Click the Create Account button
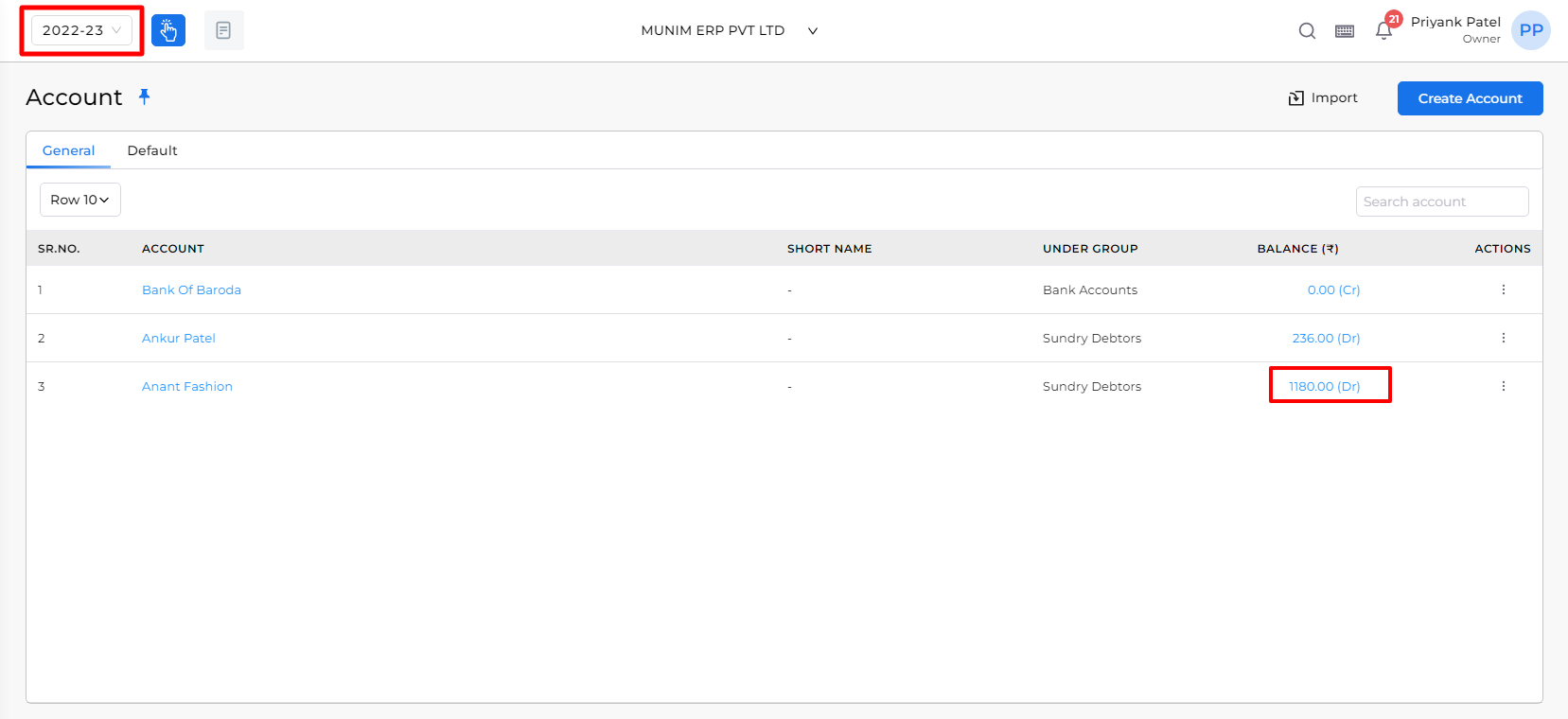The image size is (1568, 719). [1470, 98]
